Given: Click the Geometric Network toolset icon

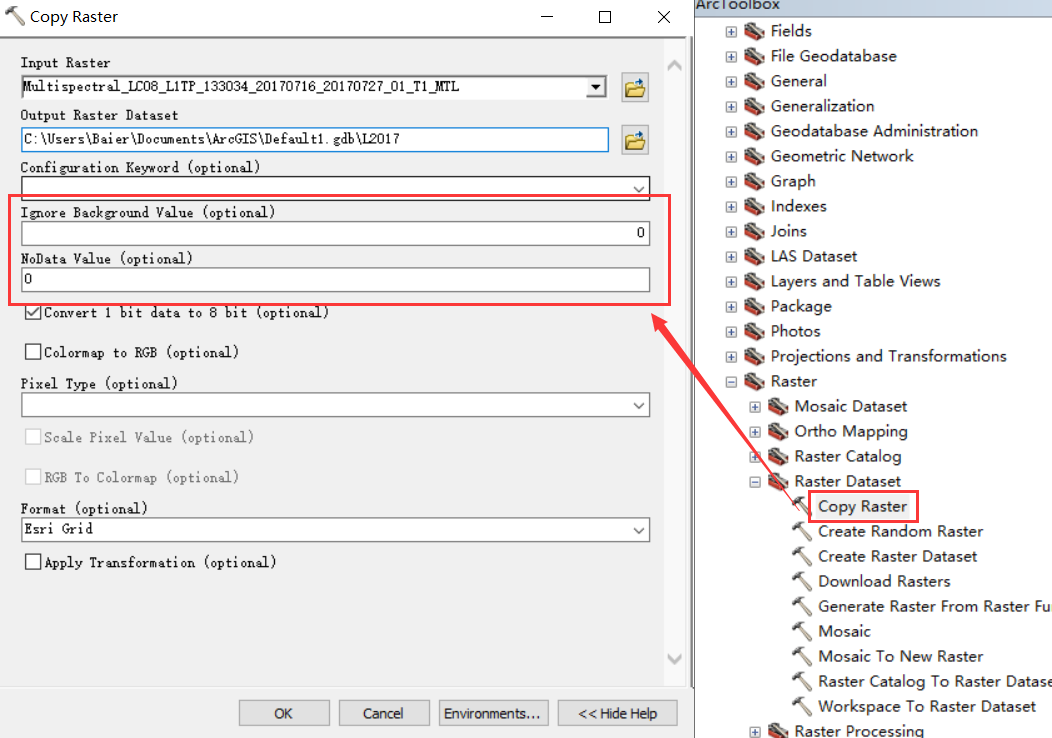Looking at the screenshot, I should click(755, 156).
